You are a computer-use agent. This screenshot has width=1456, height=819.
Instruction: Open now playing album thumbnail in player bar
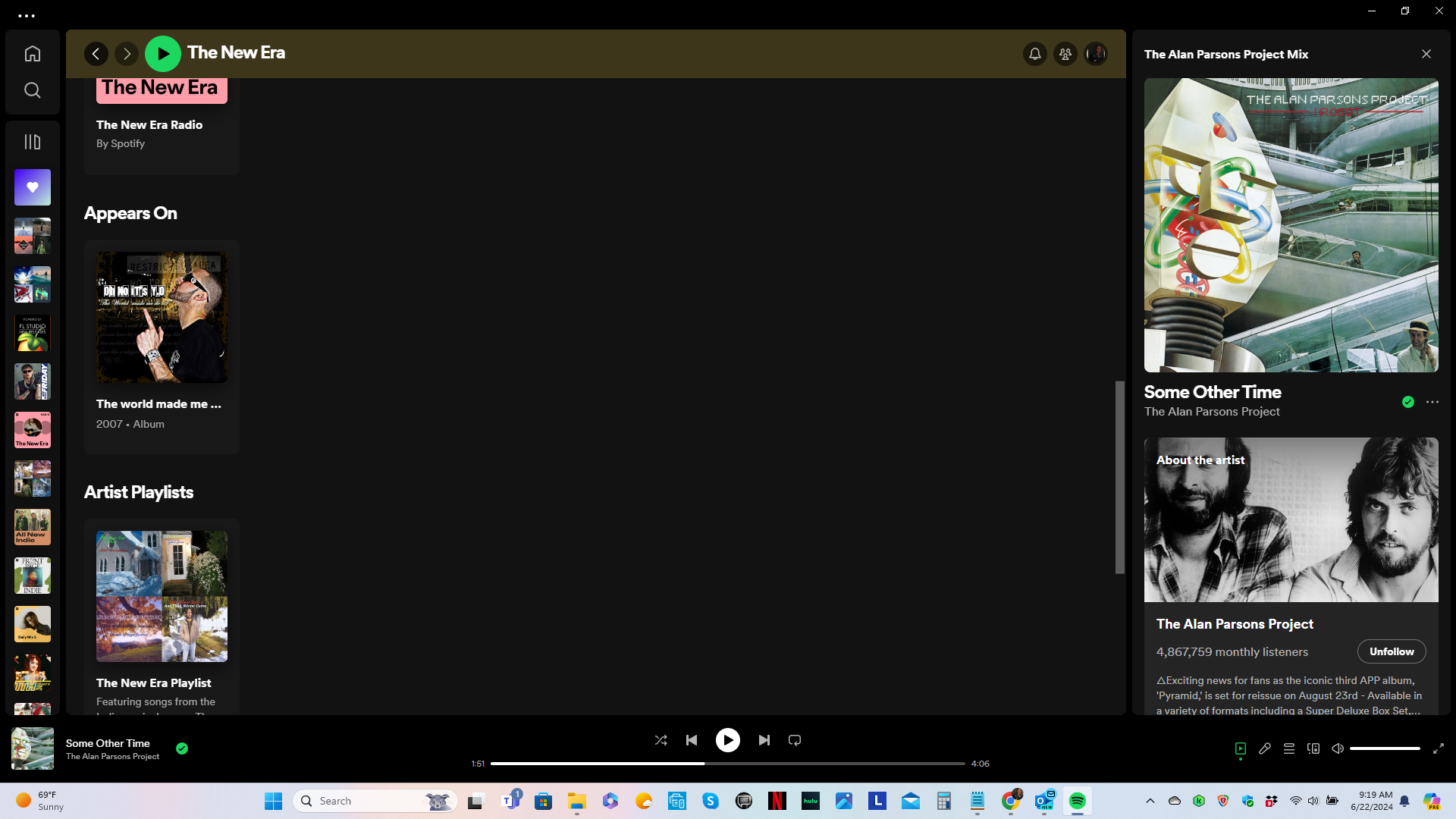[33, 748]
